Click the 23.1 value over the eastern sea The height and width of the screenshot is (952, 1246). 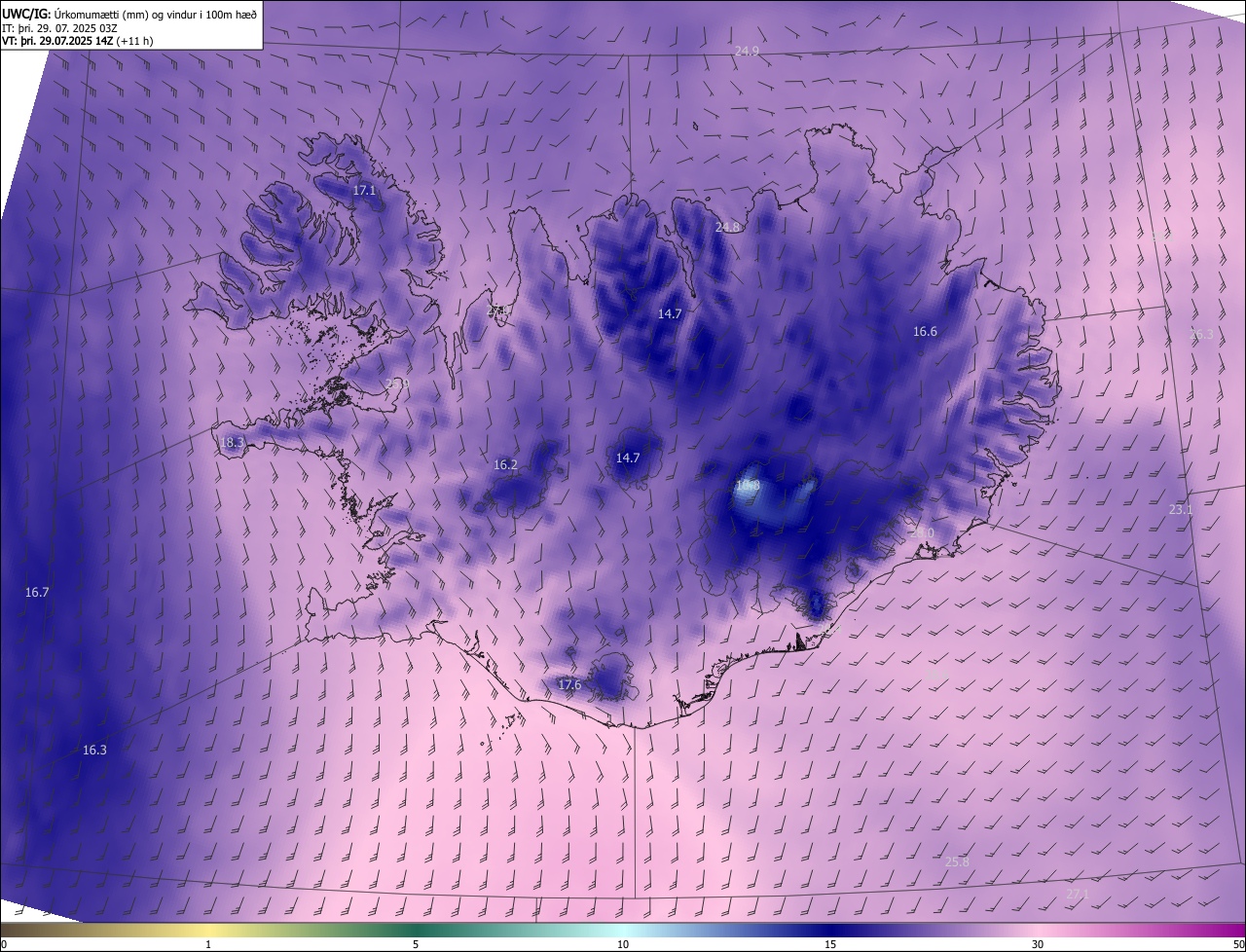(x=1180, y=510)
